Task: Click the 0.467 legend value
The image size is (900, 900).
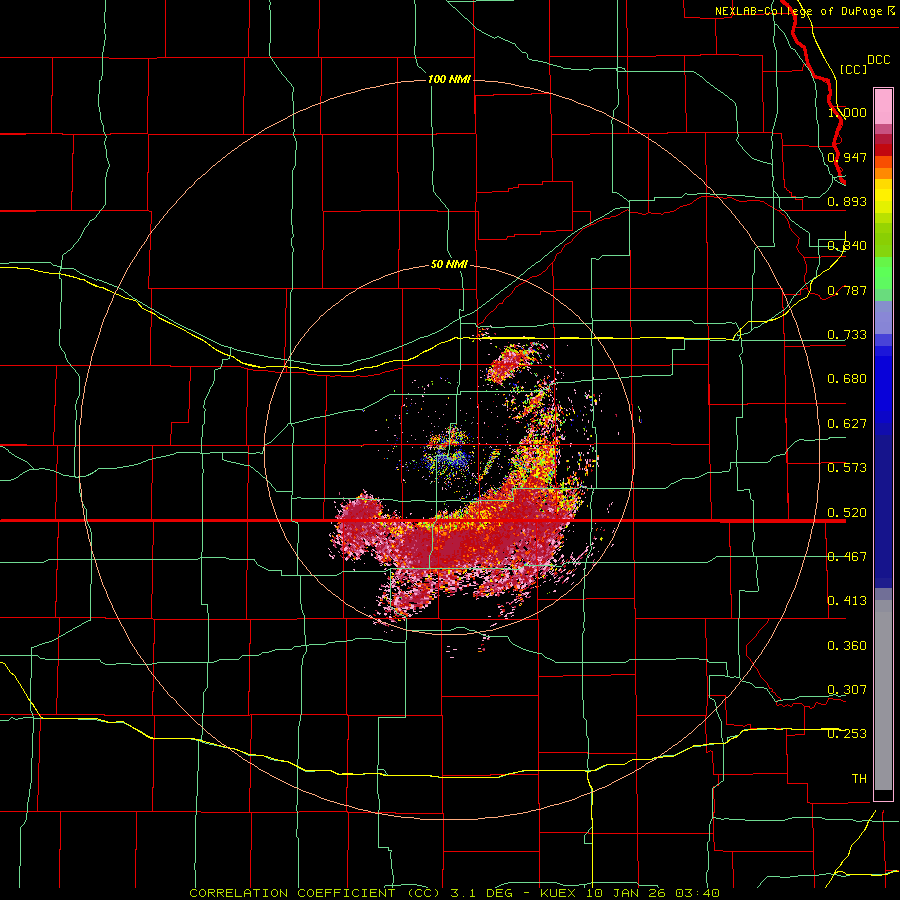Action: [x=847, y=556]
